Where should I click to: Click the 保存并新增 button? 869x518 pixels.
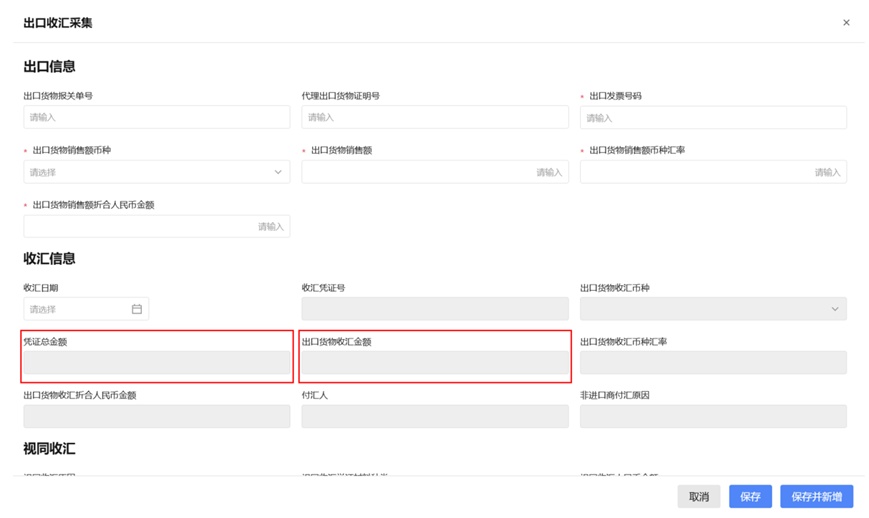tap(816, 496)
